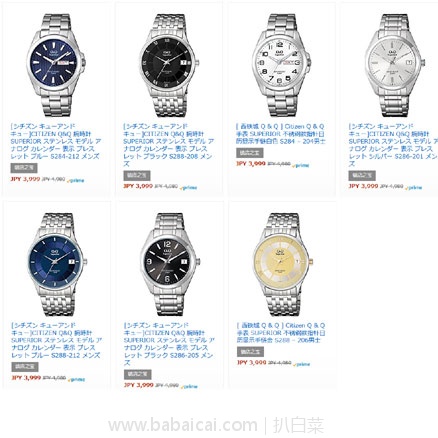The height and width of the screenshot is (438, 438).
Task: Click the S288-212 blue watch title link
Action: coord(57,340)
